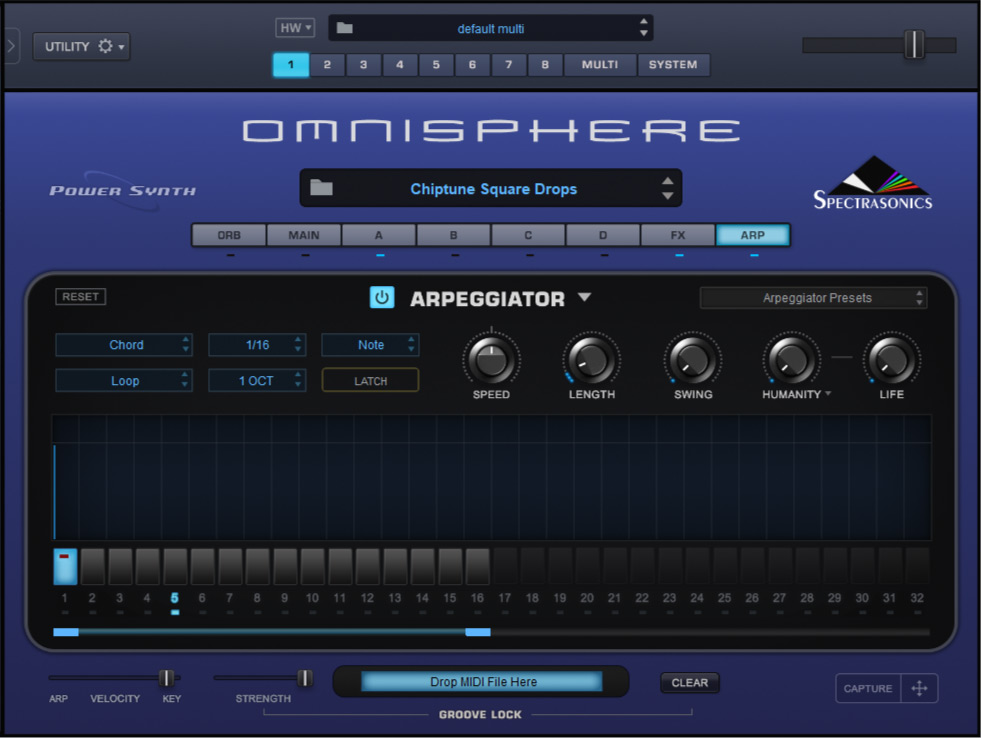Click the RESET button
The height and width of the screenshot is (738, 981).
click(80, 296)
